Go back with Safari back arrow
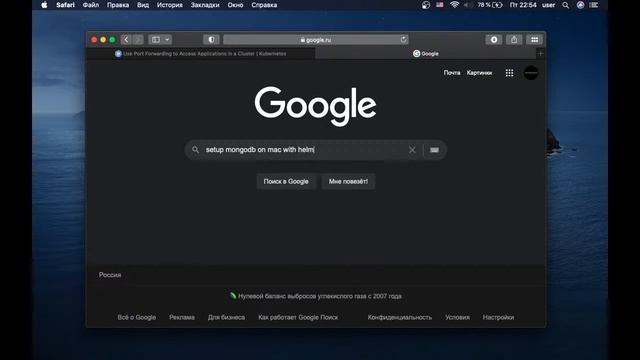This screenshot has height=360, width=640. tap(126, 40)
